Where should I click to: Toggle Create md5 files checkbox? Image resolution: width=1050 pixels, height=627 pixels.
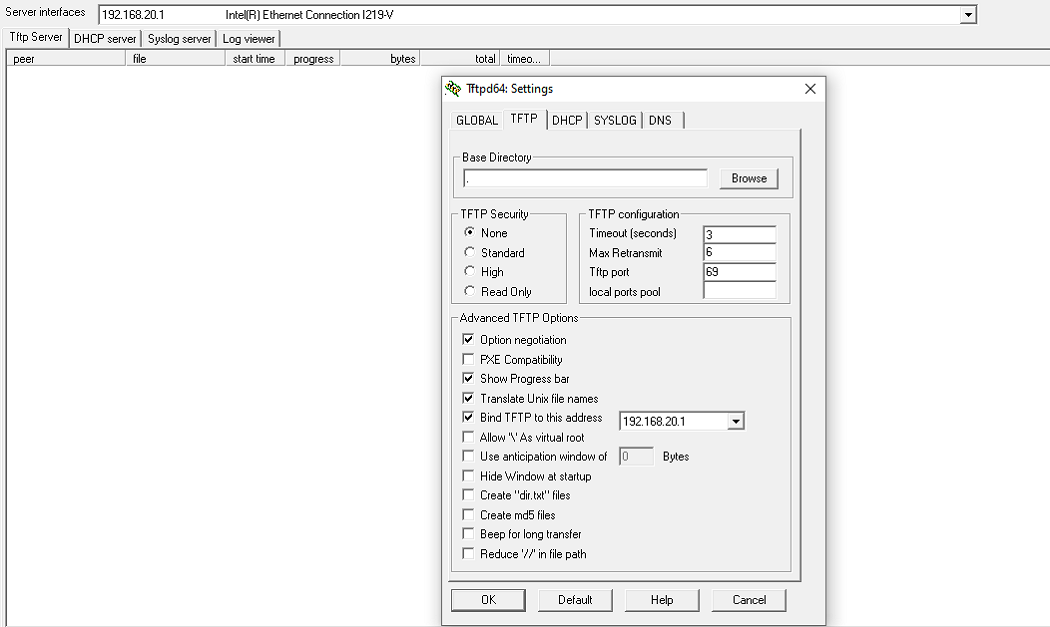point(468,515)
